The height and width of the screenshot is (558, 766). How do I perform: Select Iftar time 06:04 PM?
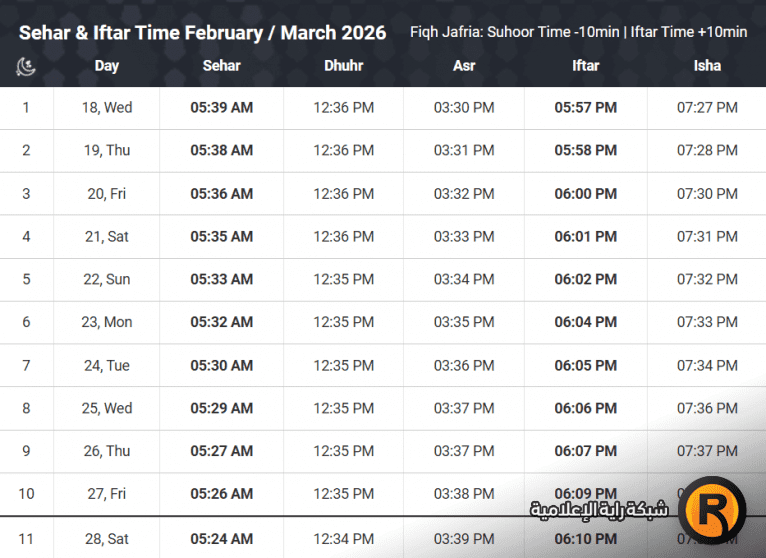(586, 323)
